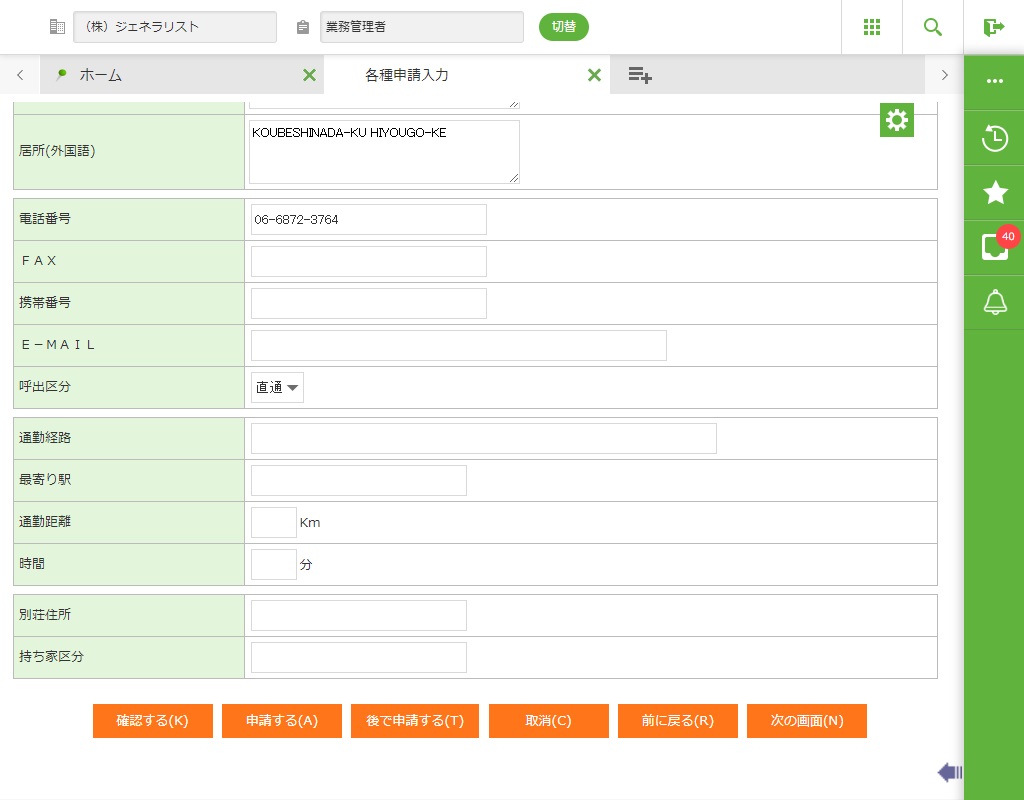Close the 各種申請入力 tab
Image resolution: width=1024 pixels, height=800 pixels.
pyautogui.click(x=594, y=75)
